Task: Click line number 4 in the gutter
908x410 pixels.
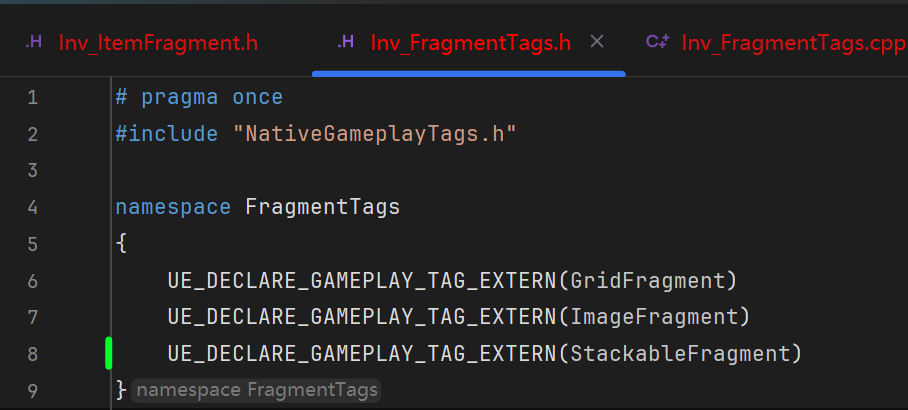Action: point(33,208)
